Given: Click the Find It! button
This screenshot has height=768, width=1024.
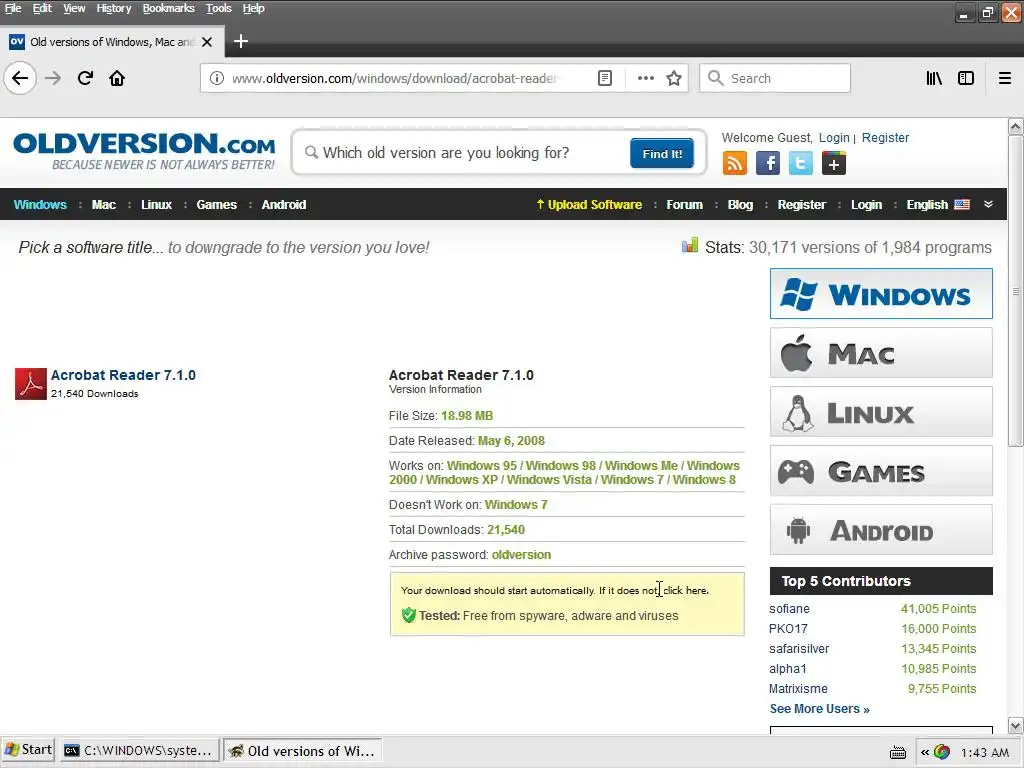Looking at the screenshot, I should pos(662,153).
